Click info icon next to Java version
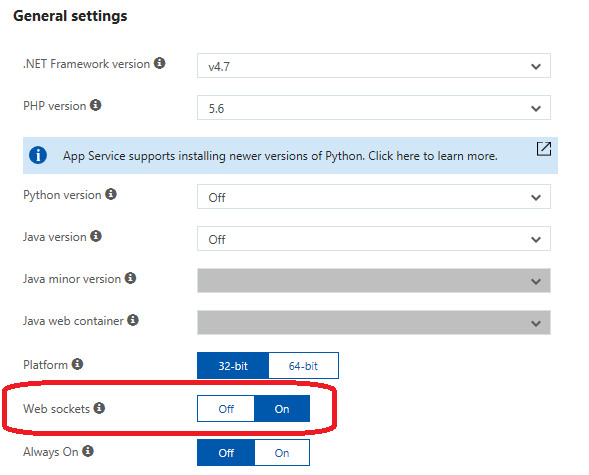Screen dimensions: 589x475 (96, 236)
